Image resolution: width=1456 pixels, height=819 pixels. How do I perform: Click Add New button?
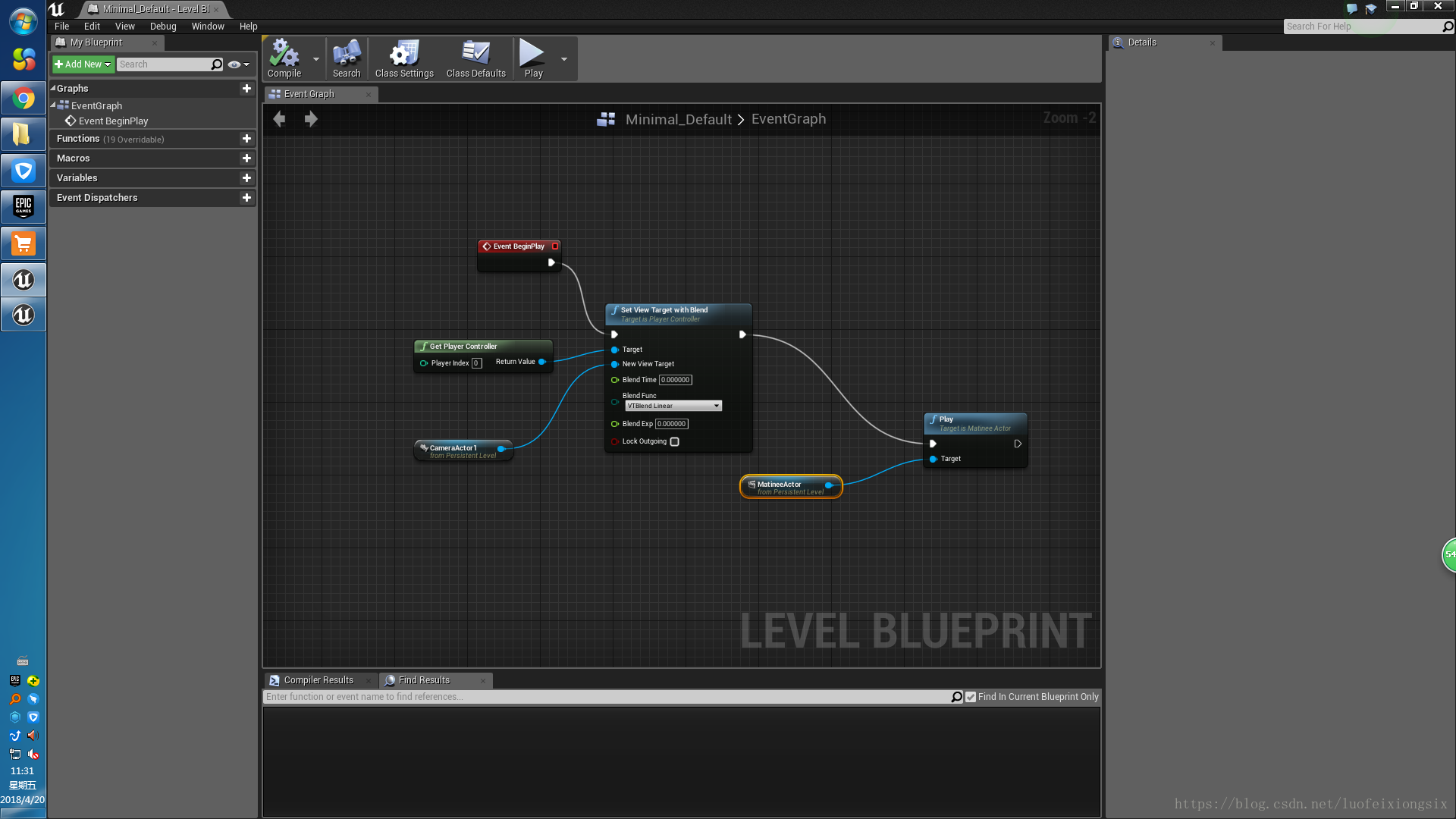[x=83, y=64]
